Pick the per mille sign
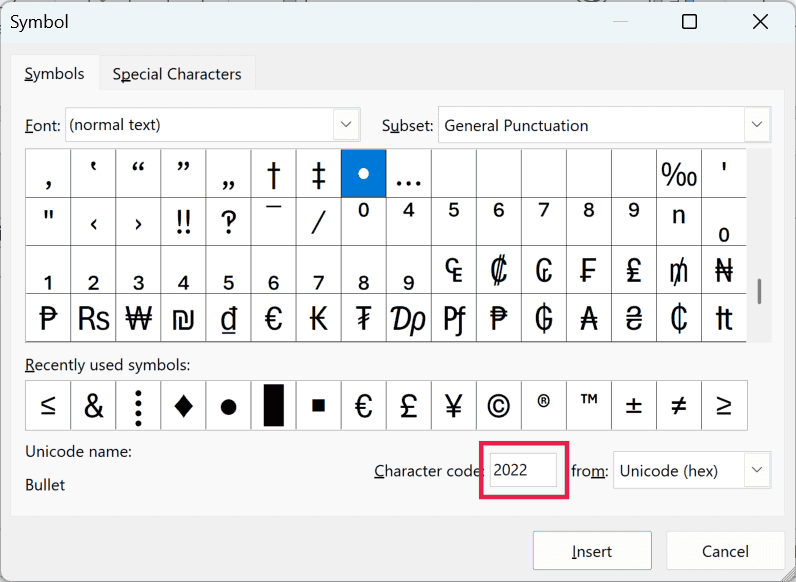The image size is (796, 582). point(679,174)
